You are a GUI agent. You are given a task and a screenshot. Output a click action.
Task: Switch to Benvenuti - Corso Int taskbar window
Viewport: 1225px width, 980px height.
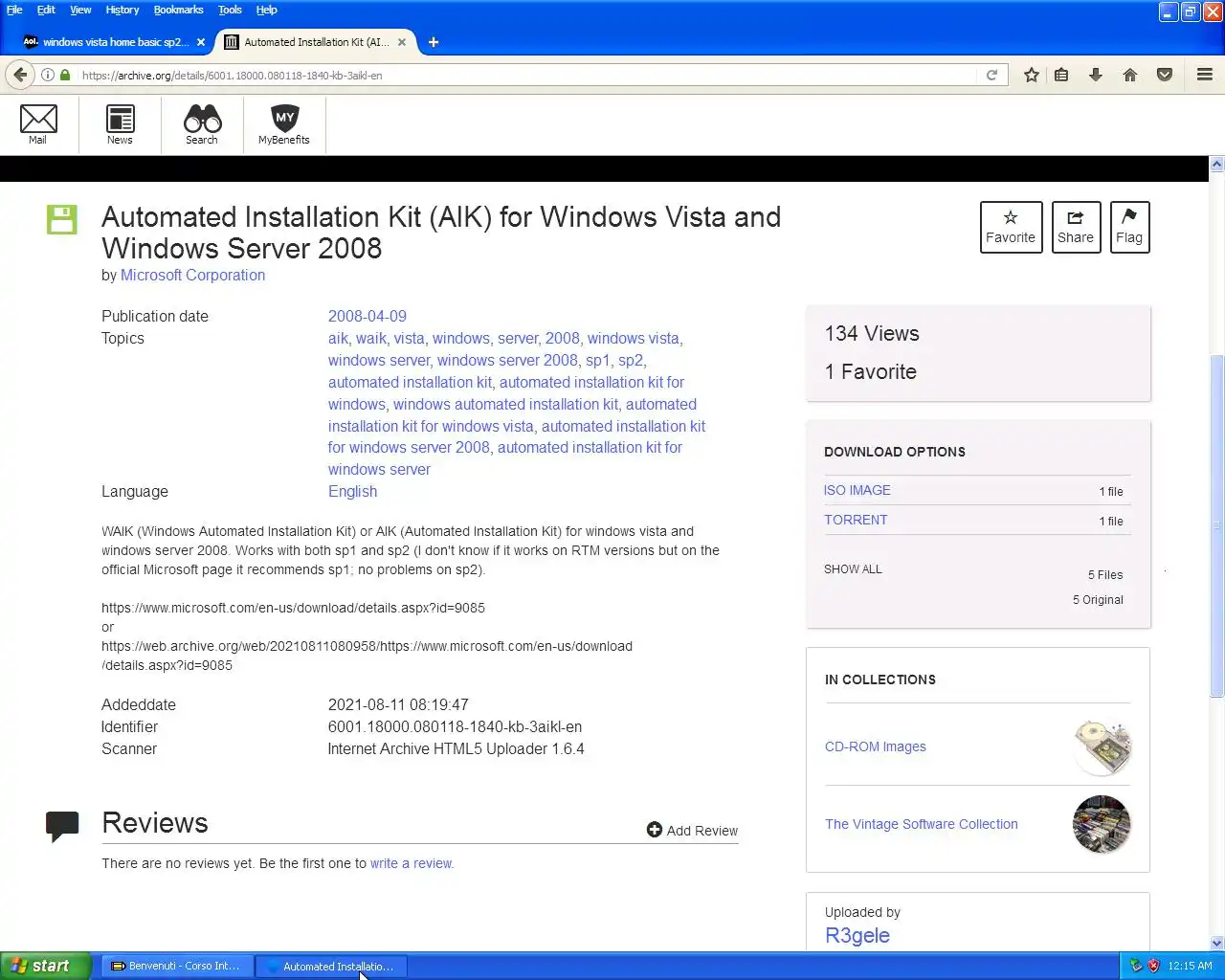click(177, 966)
